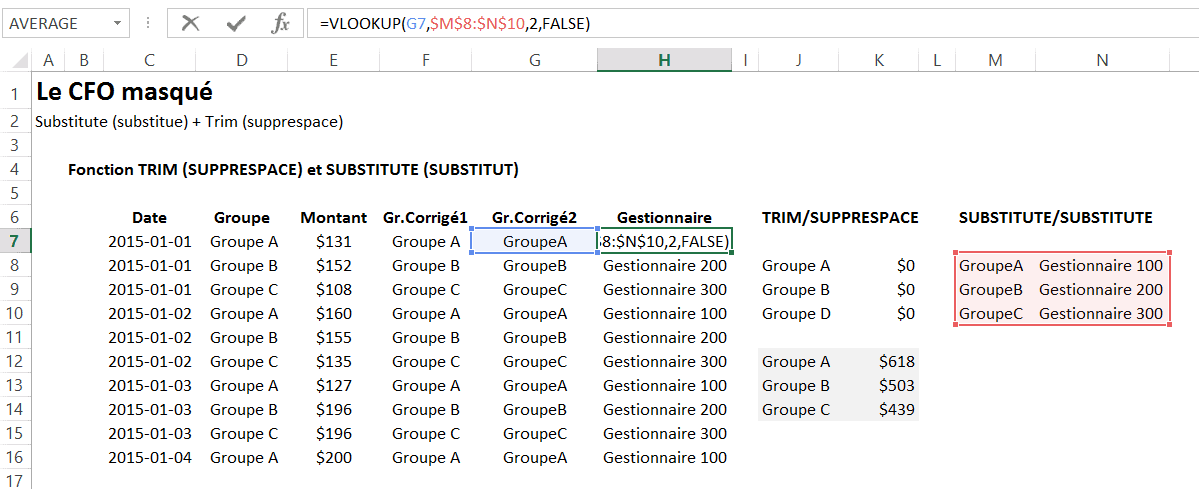
Task: Cancel the formula edit with X icon
Action: coord(190,23)
